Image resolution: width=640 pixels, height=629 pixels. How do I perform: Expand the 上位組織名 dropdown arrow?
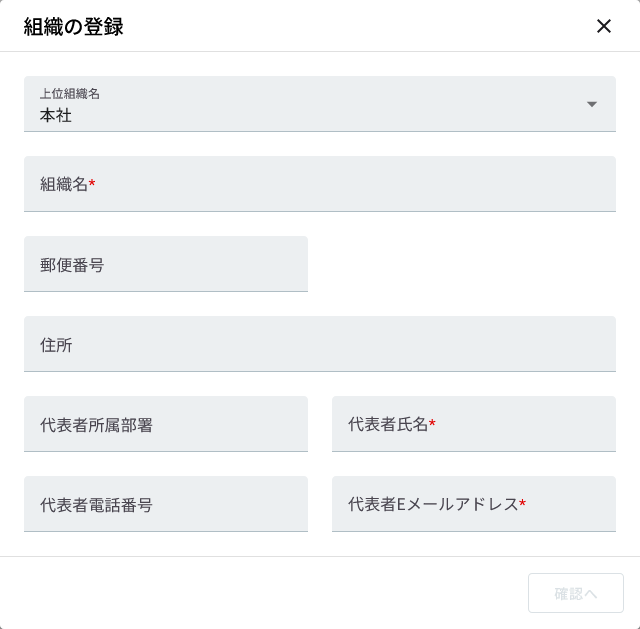(591, 104)
